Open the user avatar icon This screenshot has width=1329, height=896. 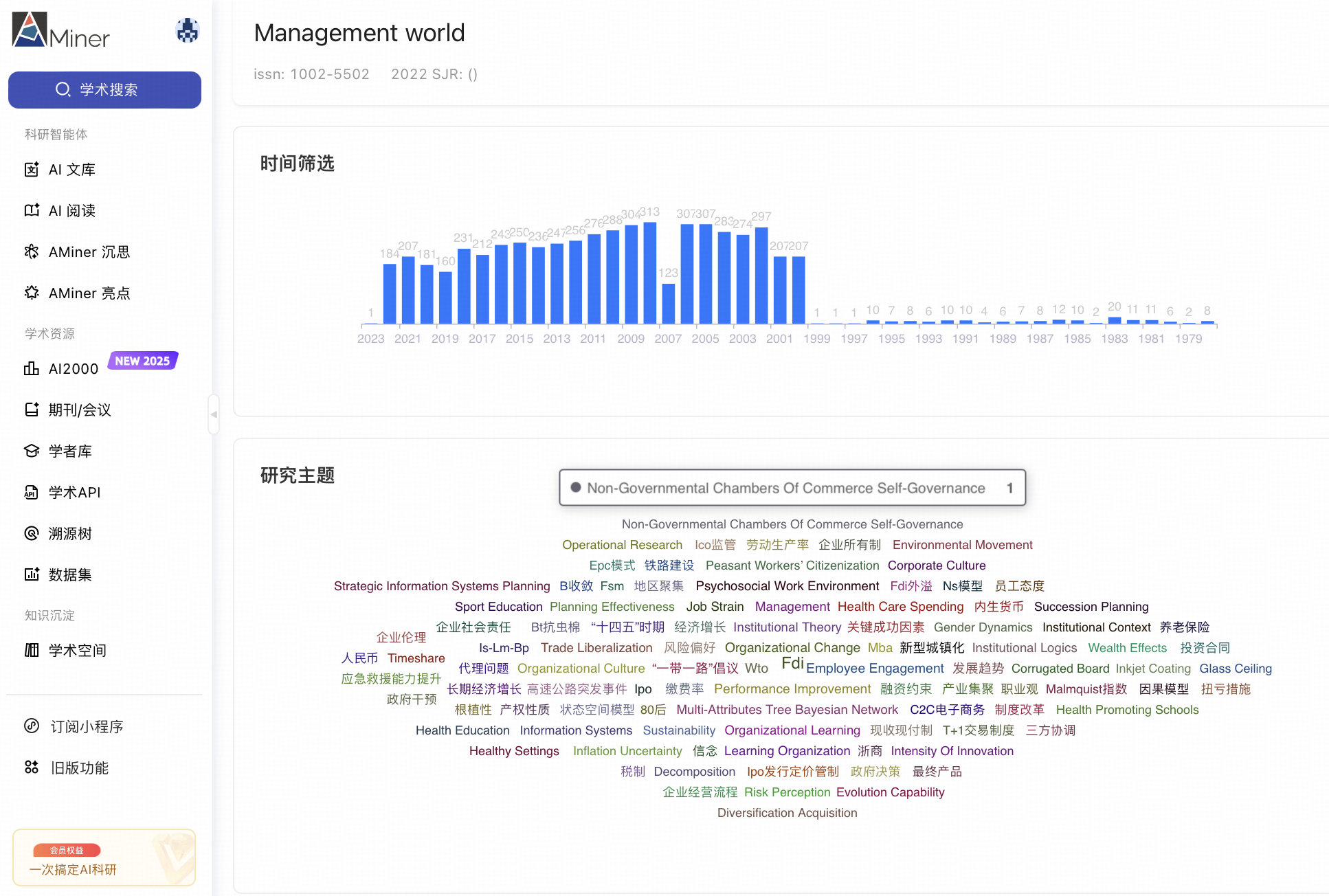click(x=187, y=31)
